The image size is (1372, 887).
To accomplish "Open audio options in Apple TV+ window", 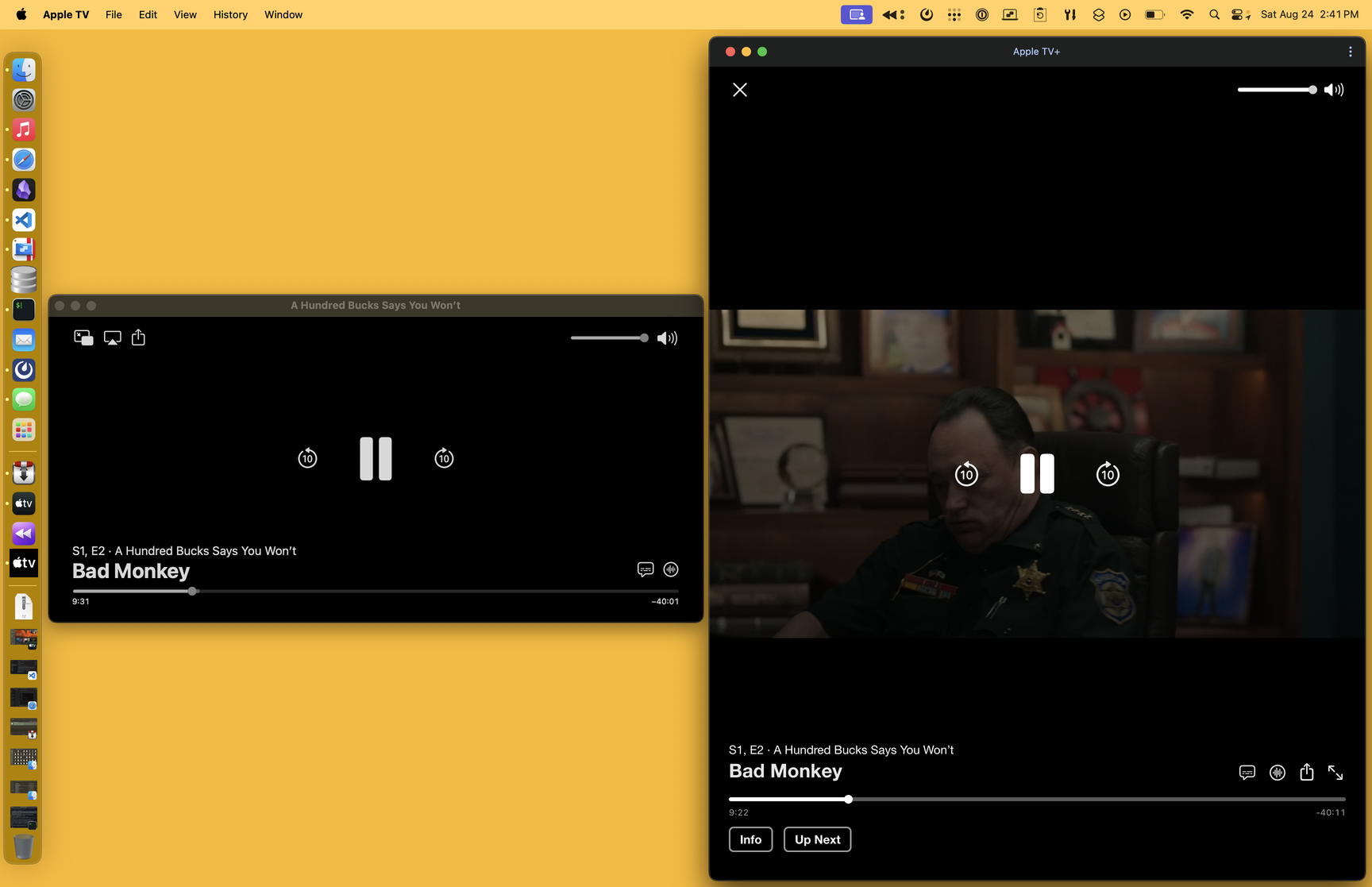I will (x=1277, y=773).
